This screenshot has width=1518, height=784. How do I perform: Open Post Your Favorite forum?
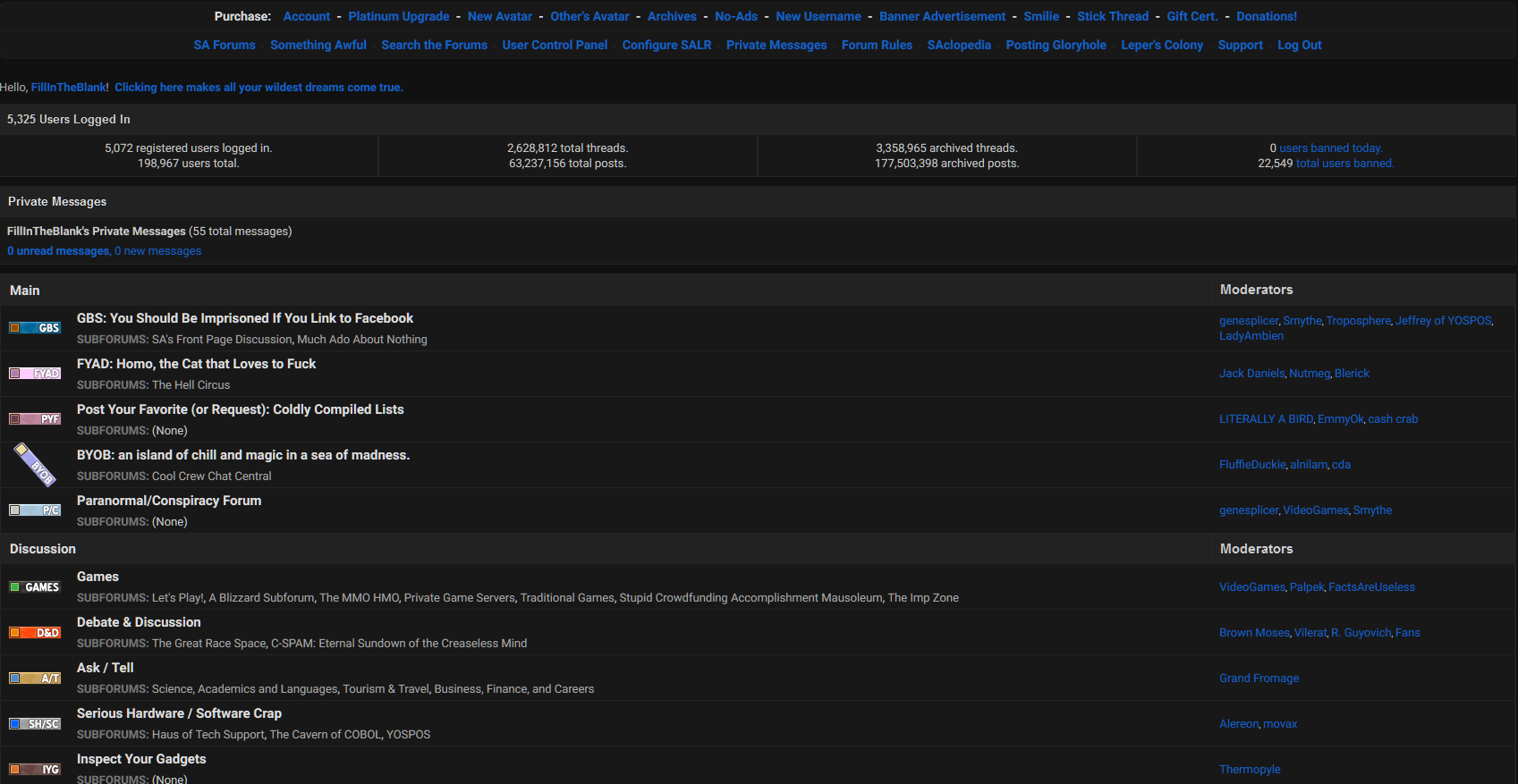[x=241, y=409]
